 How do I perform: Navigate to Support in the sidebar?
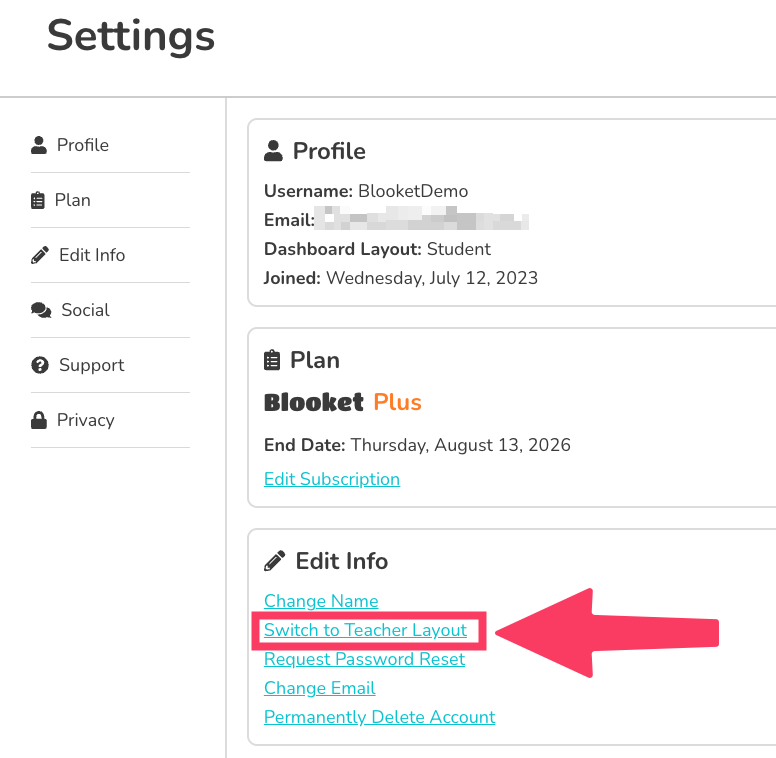click(x=91, y=365)
